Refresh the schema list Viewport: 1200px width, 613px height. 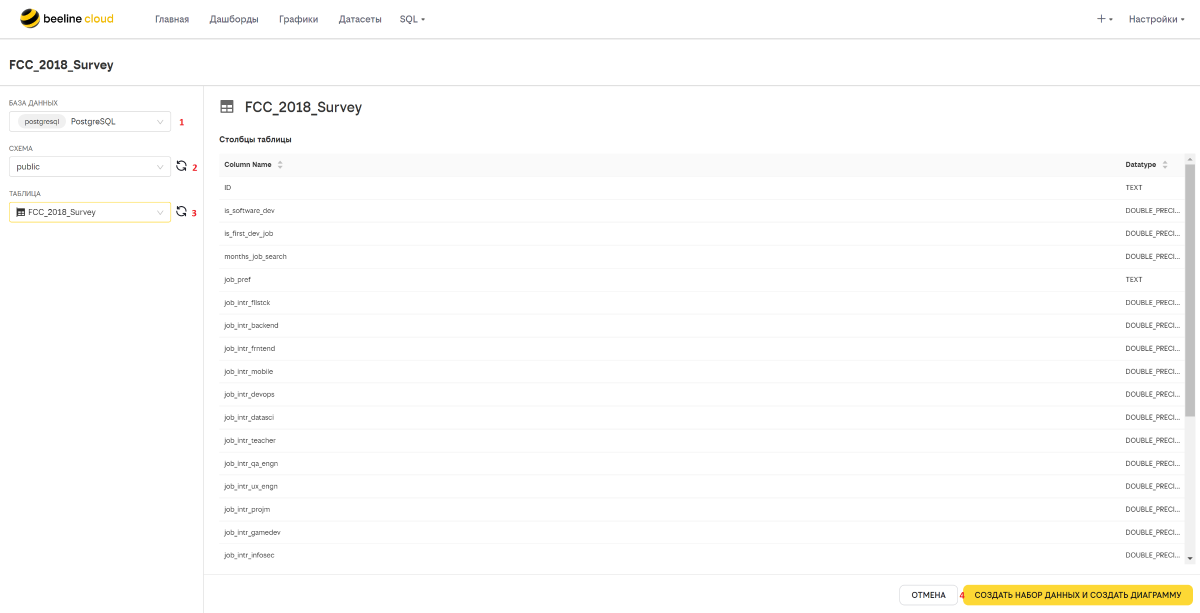pos(181,166)
